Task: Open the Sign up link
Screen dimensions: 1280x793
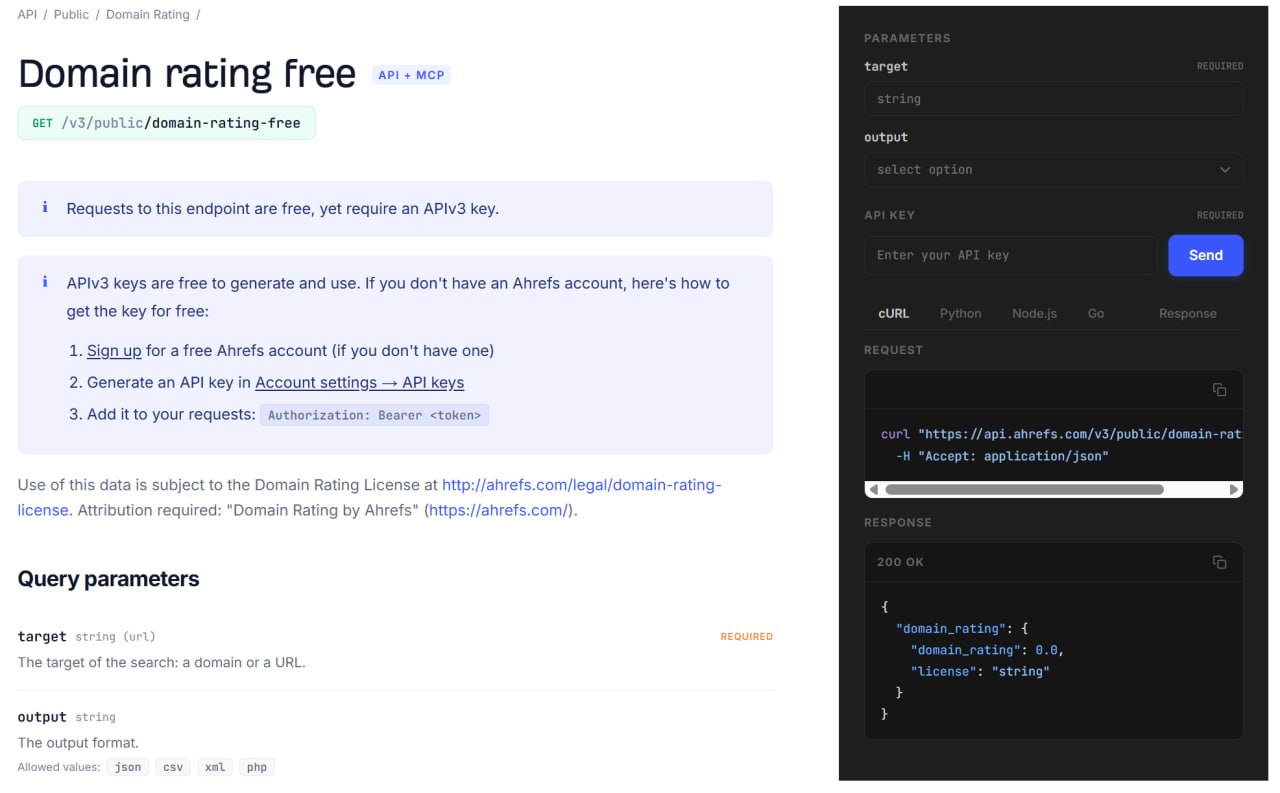Action: point(114,351)
